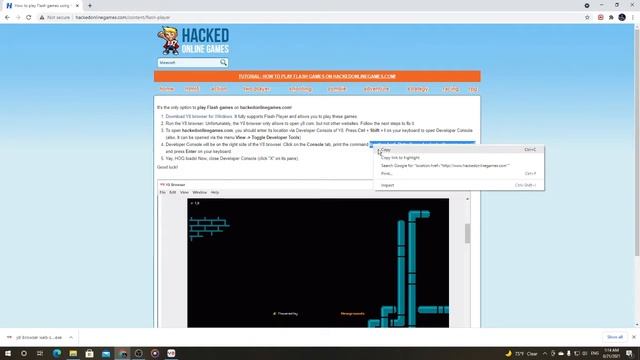Click the Y8 Browser game screenshot
Screen dimensions: 640x360
click(x=318, y=263)
